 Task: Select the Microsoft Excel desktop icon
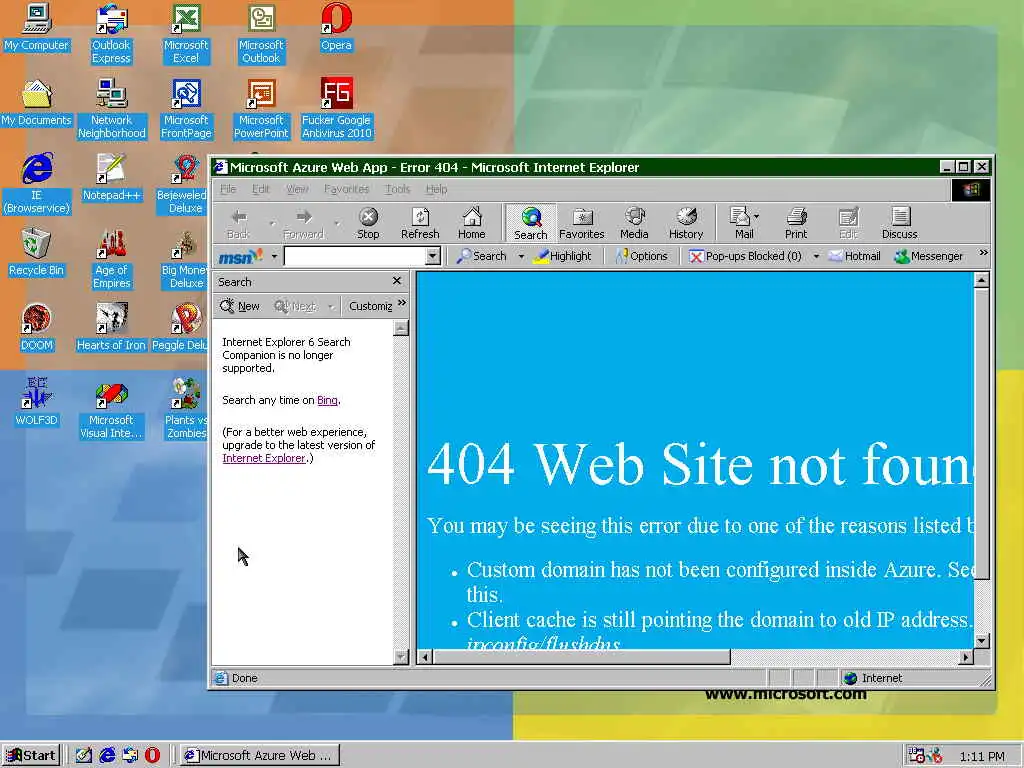pos(186,34)
